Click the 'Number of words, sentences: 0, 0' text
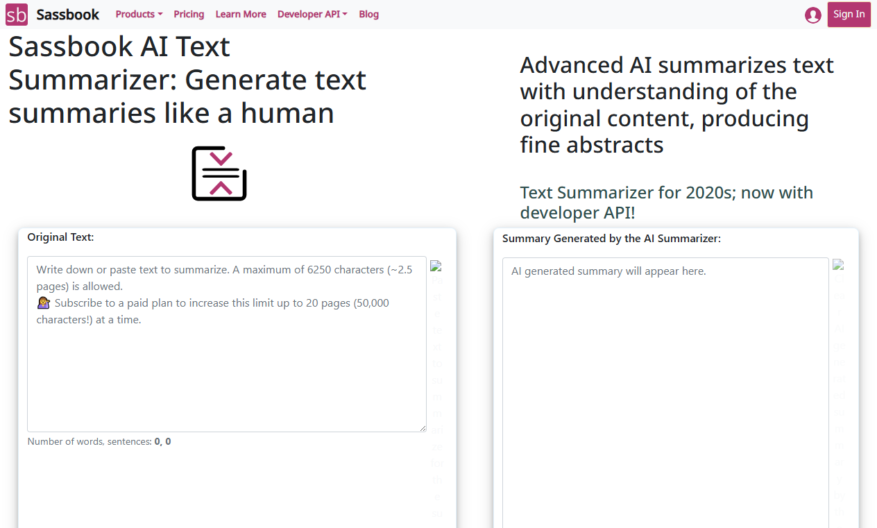This screenshot has height=528, width=877. [99, 441]
